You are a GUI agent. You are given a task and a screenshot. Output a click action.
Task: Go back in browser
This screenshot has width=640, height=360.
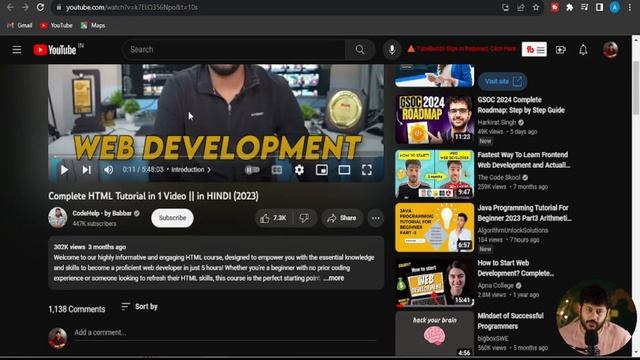coord(10,7)
